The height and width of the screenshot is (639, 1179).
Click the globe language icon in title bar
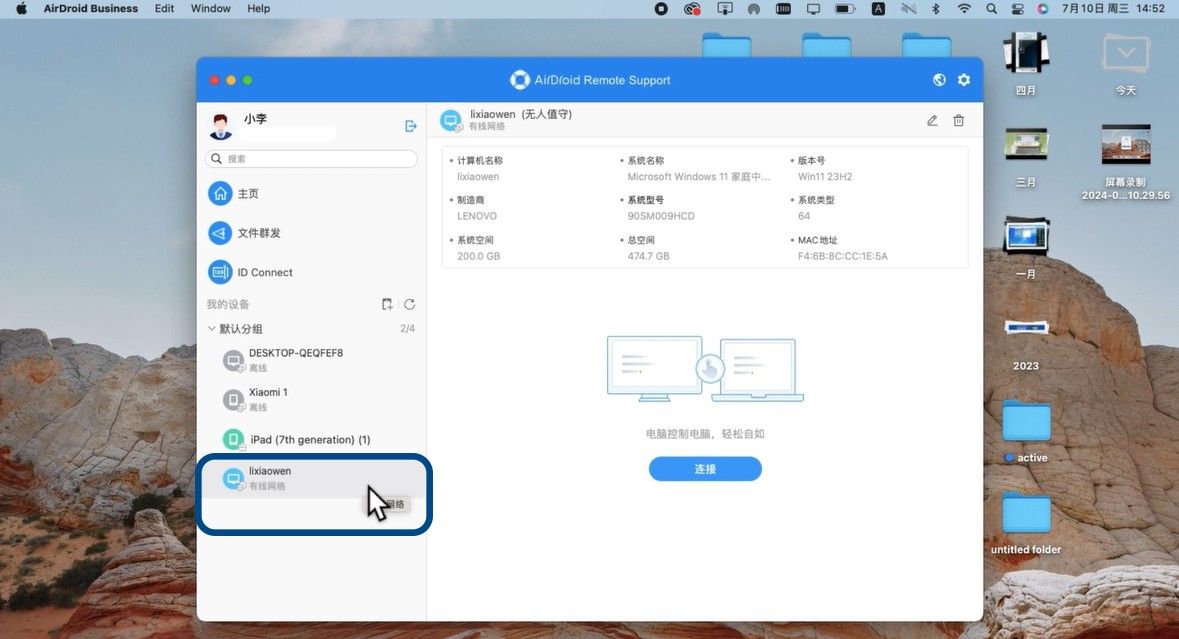(x=939, y=80)
